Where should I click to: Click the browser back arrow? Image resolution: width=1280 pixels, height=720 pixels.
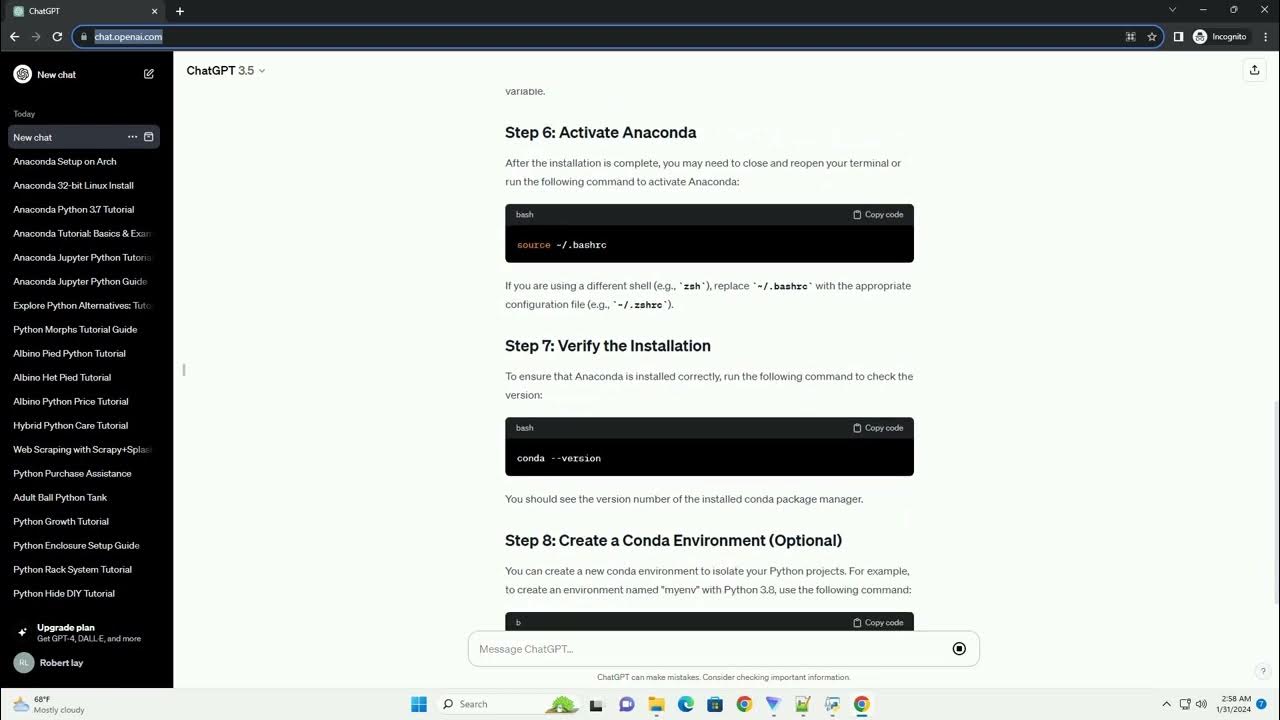(14, 36)
